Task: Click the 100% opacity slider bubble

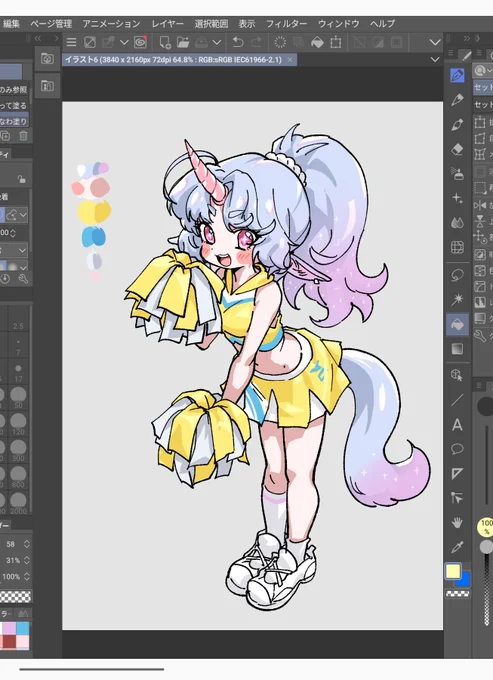Action: pos(486,527)
